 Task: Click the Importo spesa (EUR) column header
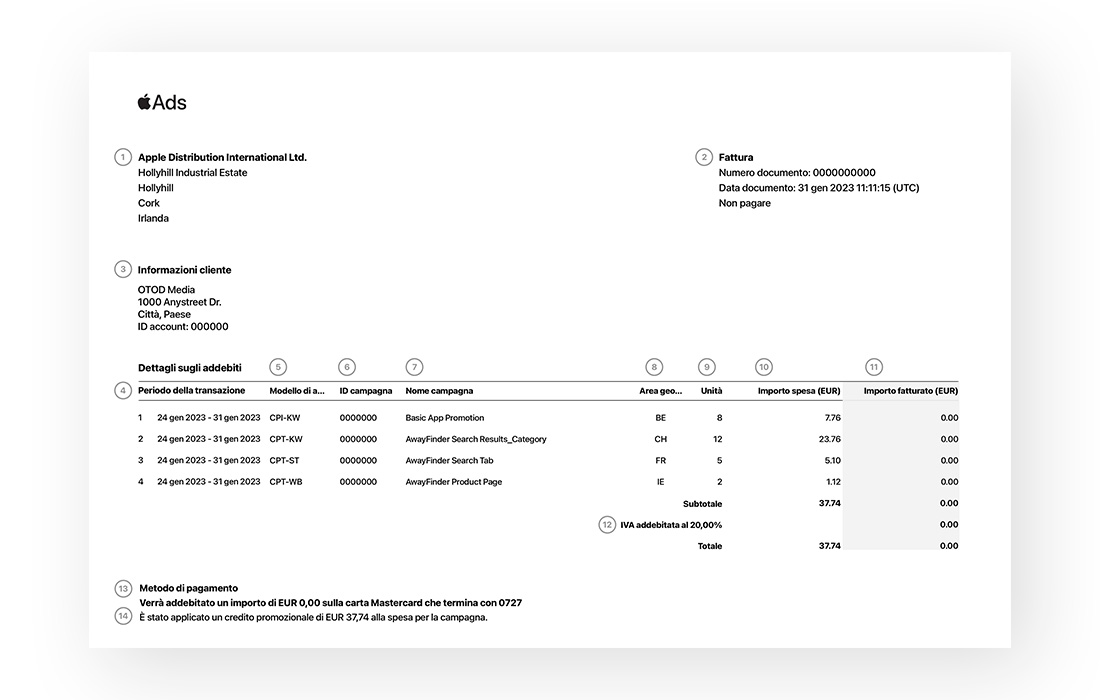pos(798,391)
